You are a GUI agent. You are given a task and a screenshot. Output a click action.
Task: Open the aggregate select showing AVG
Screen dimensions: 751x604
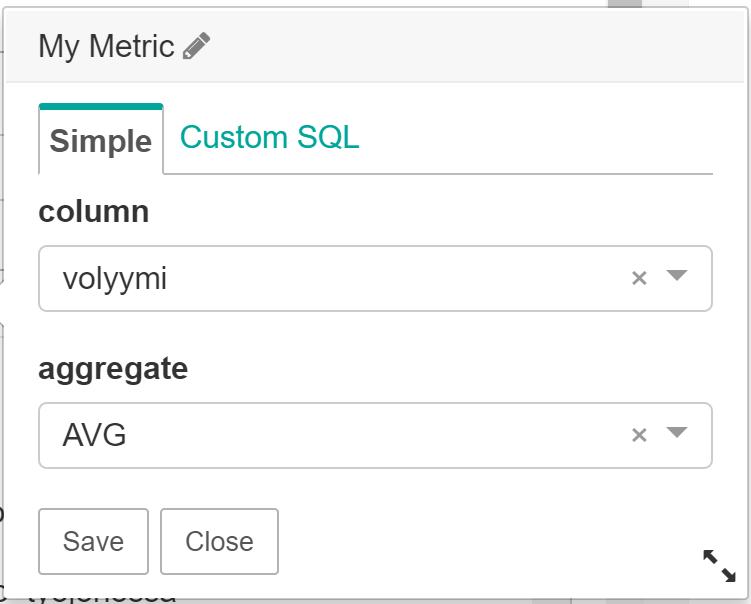(330, 434)
